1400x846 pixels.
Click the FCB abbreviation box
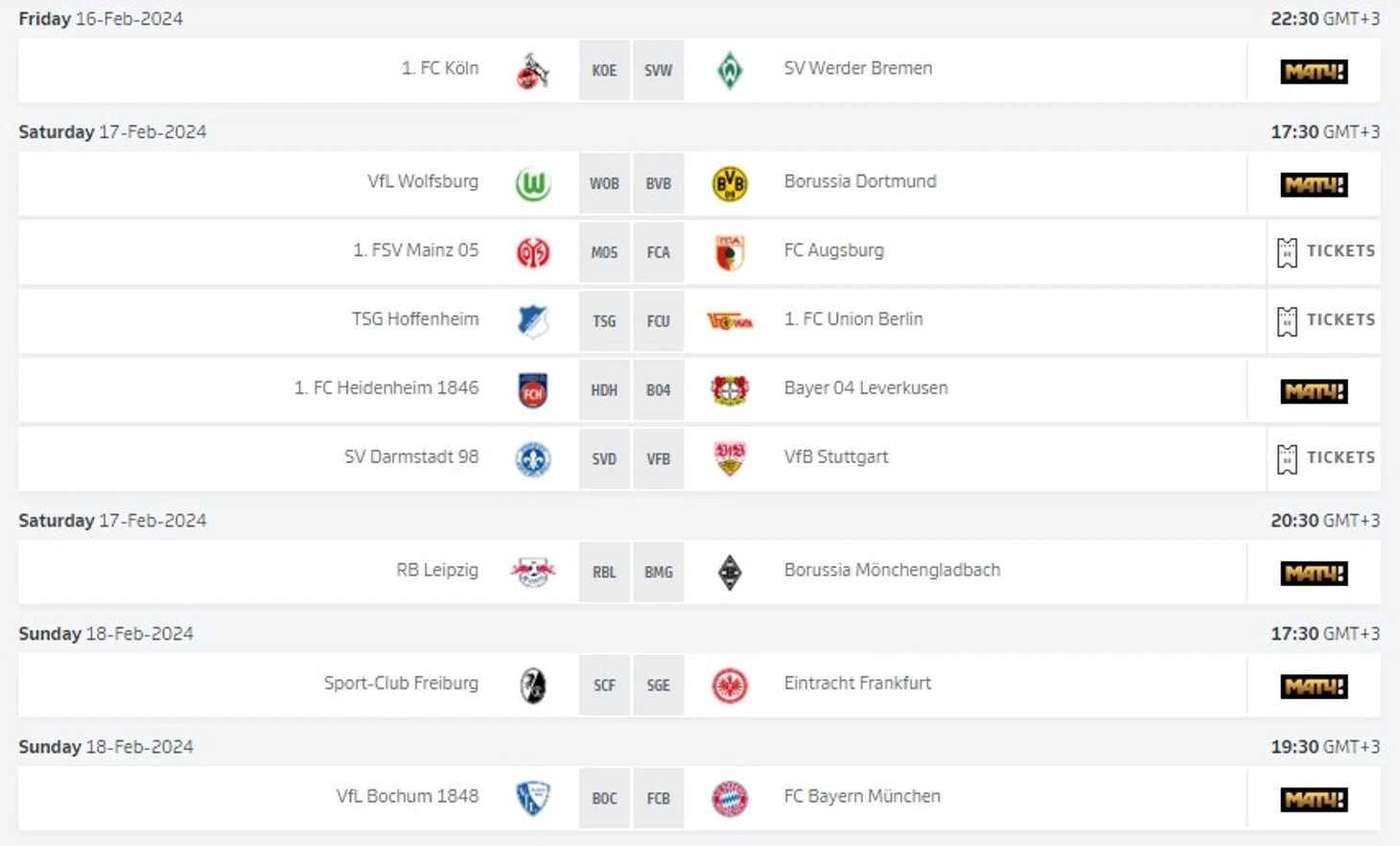(658, 799)
